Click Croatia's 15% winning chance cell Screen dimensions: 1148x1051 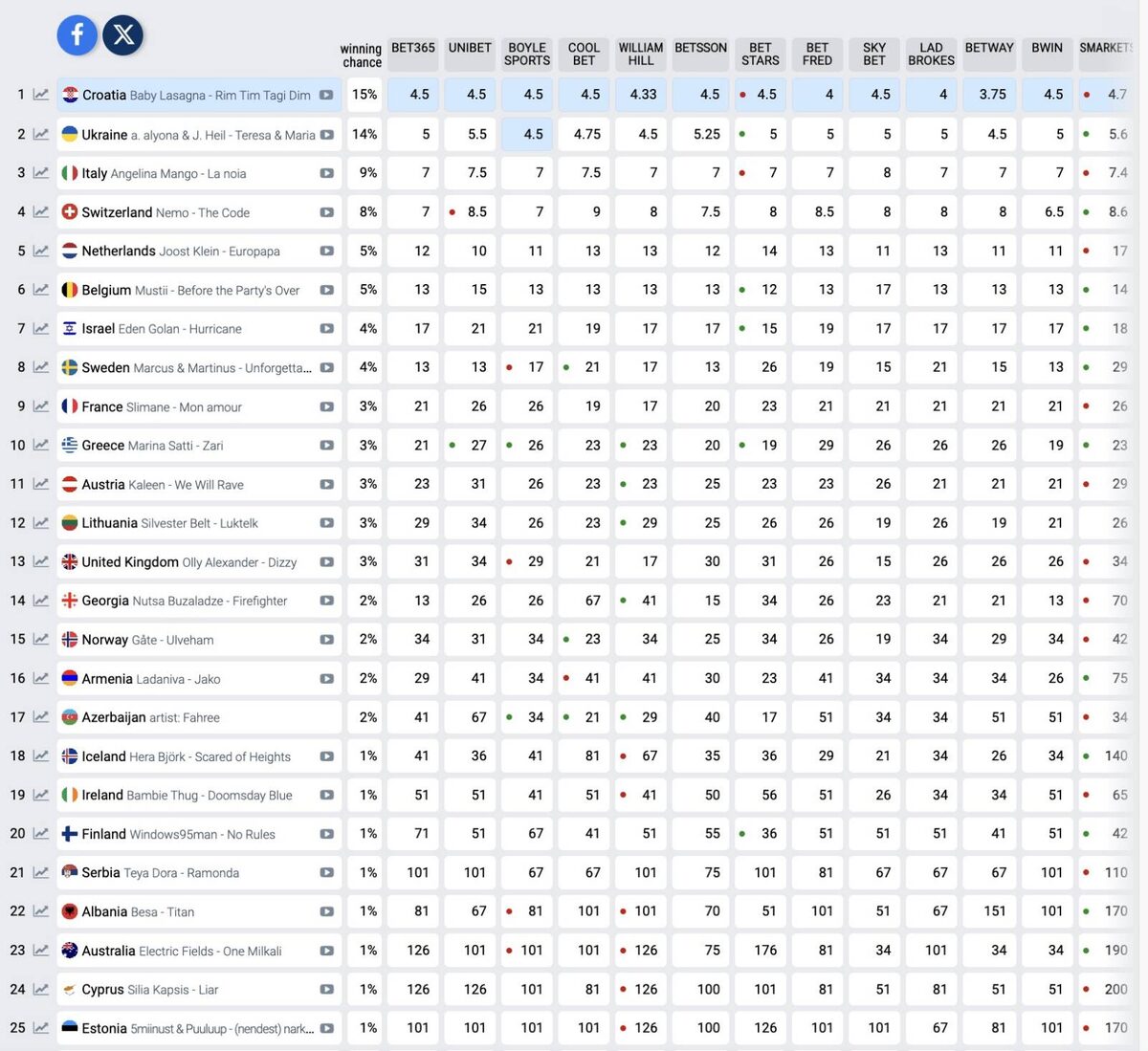coord(364,95)
